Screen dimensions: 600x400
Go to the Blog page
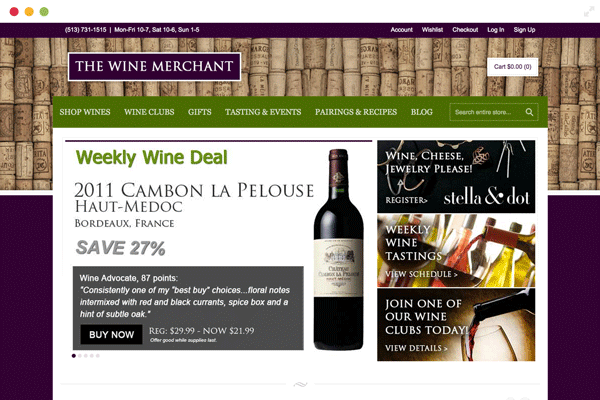(422, 112)
